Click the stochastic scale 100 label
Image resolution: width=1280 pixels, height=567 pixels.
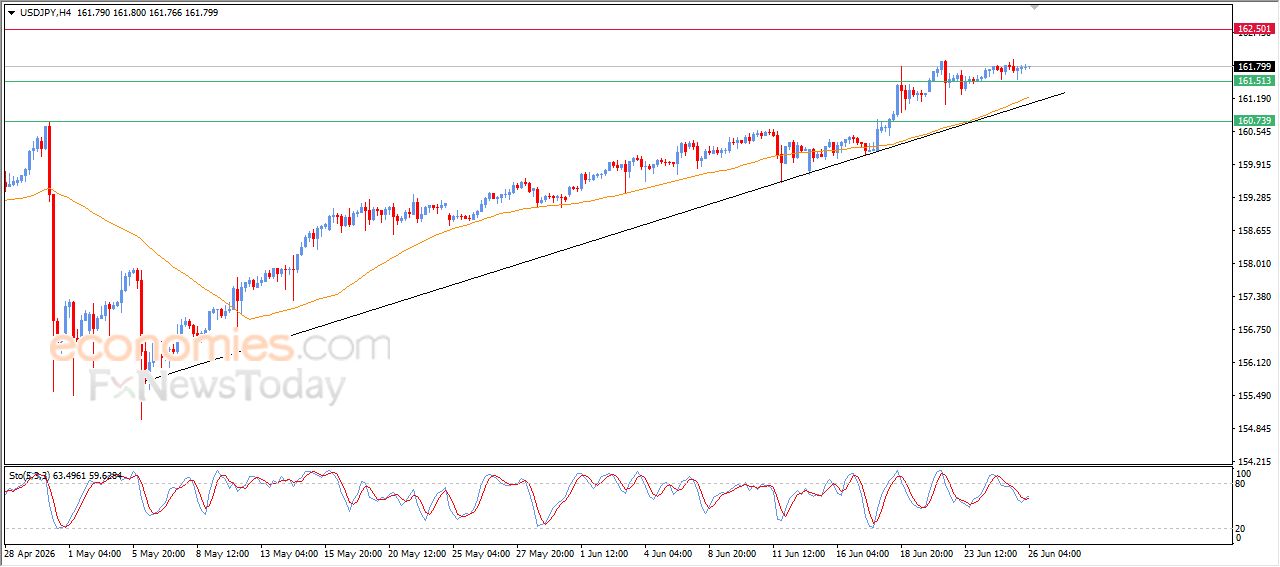point(1244,473)
